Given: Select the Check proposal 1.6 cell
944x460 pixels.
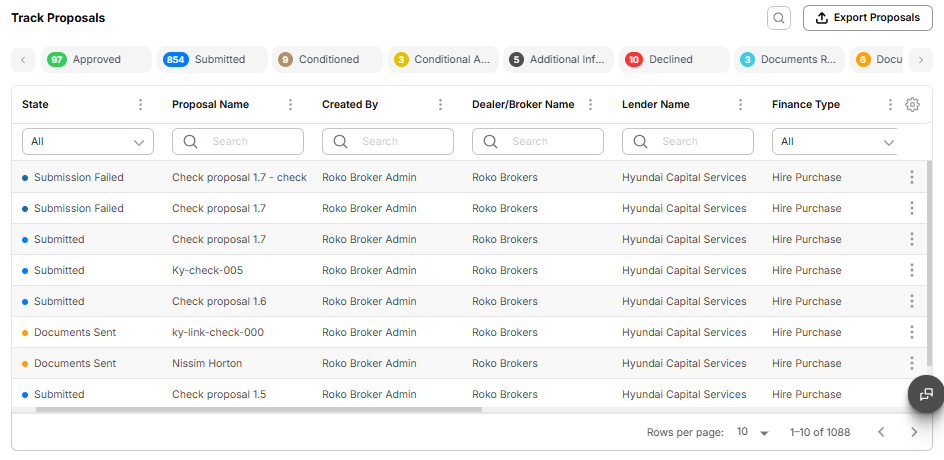Looking at the screenshot, I should (x=219, y=301).
